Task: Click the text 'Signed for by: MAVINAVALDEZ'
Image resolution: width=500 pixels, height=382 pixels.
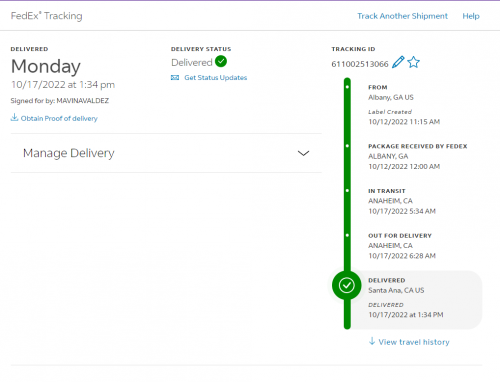Action: pyautogui.click(x=60, y=101)
